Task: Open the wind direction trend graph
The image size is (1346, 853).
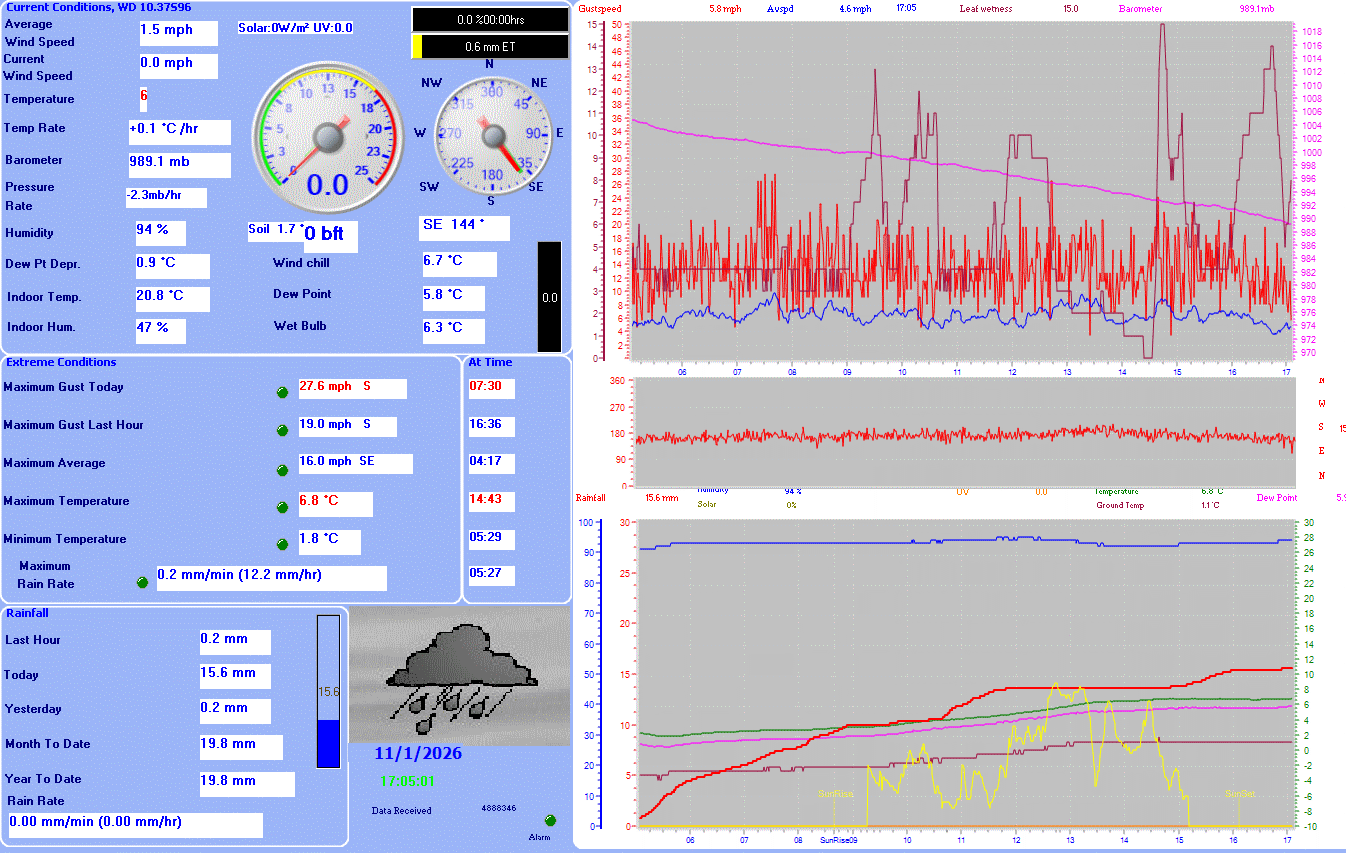Action: (x=960, y=432)
